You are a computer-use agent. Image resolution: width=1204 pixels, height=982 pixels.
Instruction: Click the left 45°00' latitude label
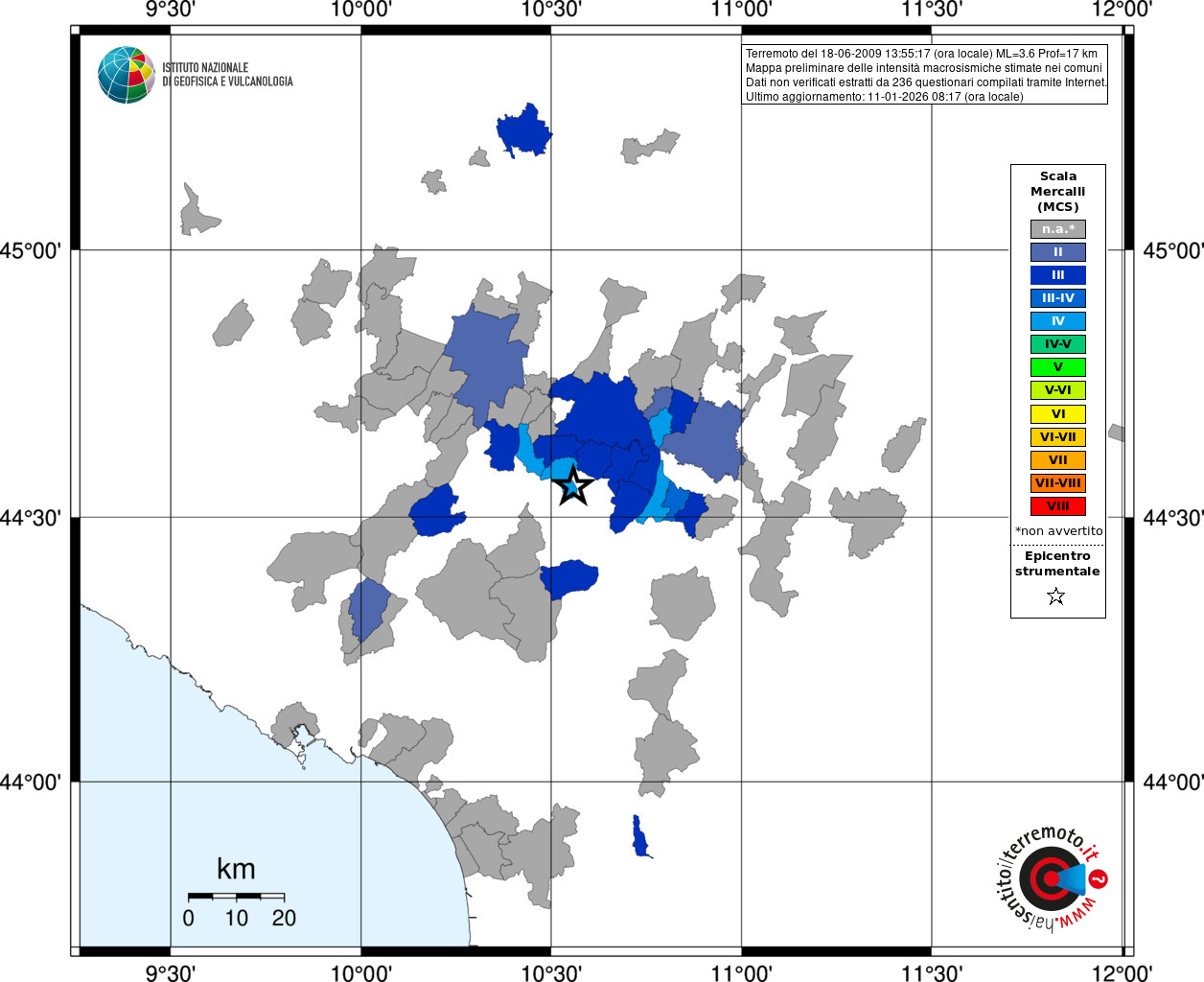[x=31, y=250]
